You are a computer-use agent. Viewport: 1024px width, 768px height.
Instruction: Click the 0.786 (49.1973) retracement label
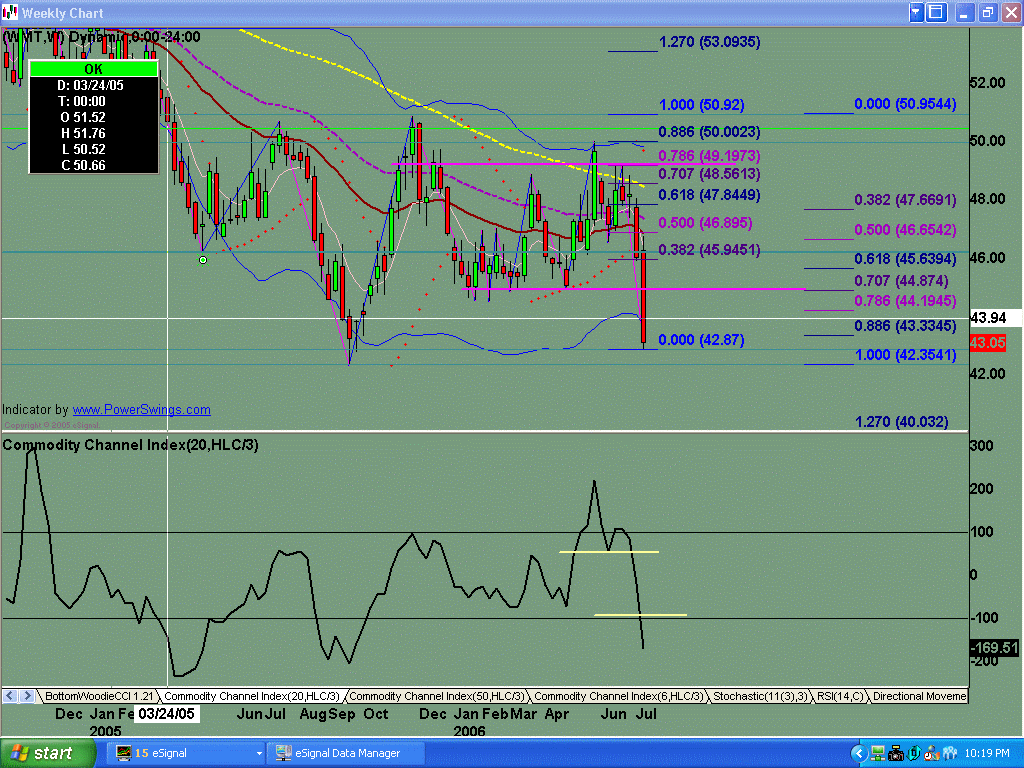pos(709,155)
